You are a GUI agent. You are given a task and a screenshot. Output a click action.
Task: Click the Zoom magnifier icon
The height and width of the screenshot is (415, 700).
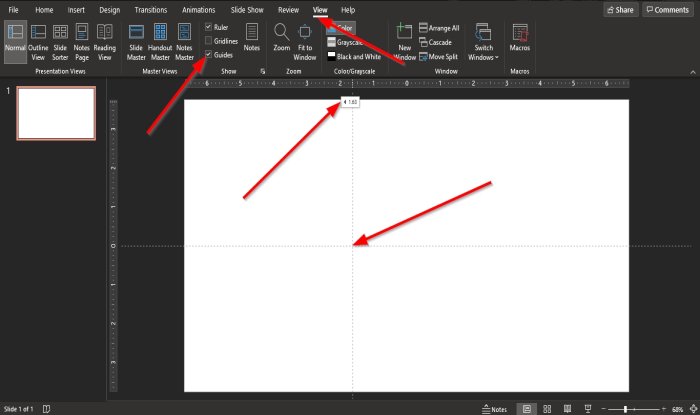(x=282, y=32)
